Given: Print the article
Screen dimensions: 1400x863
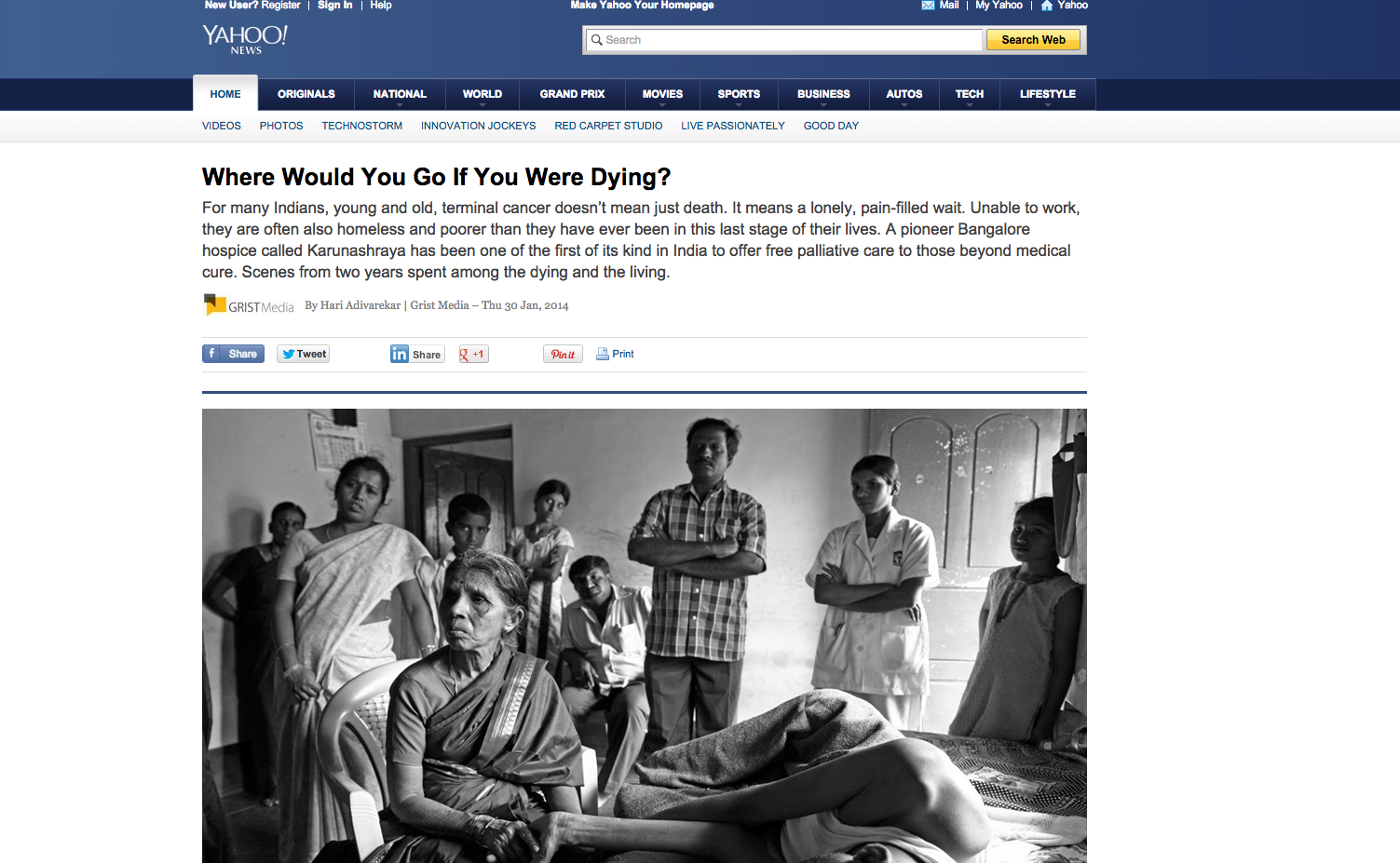Looking at the screenshot, I should (x=615, y=354).
